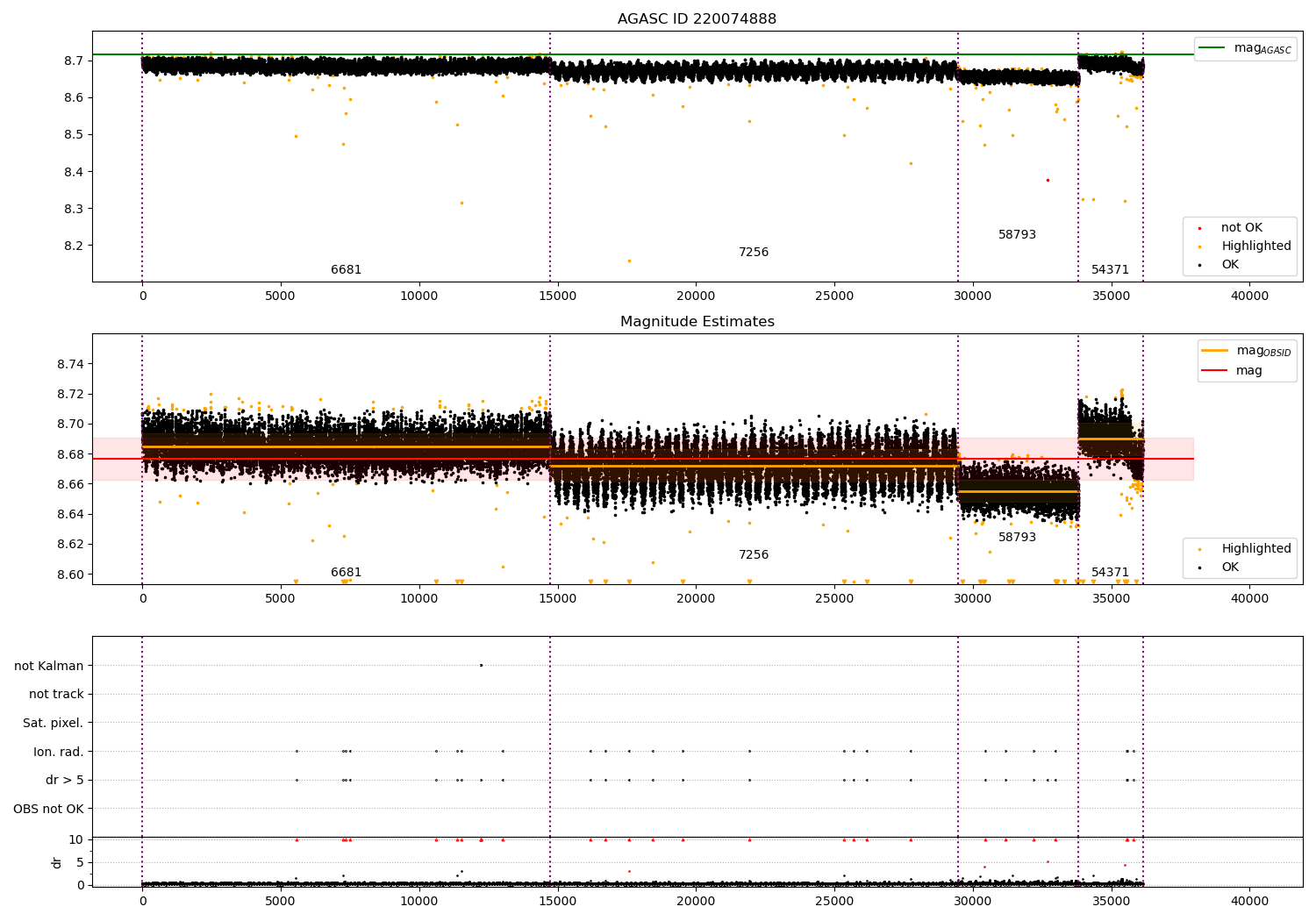Click obsid label 6681 in top plot
The width and height of the screenshot is (1316, 921).
click(346, 270)
